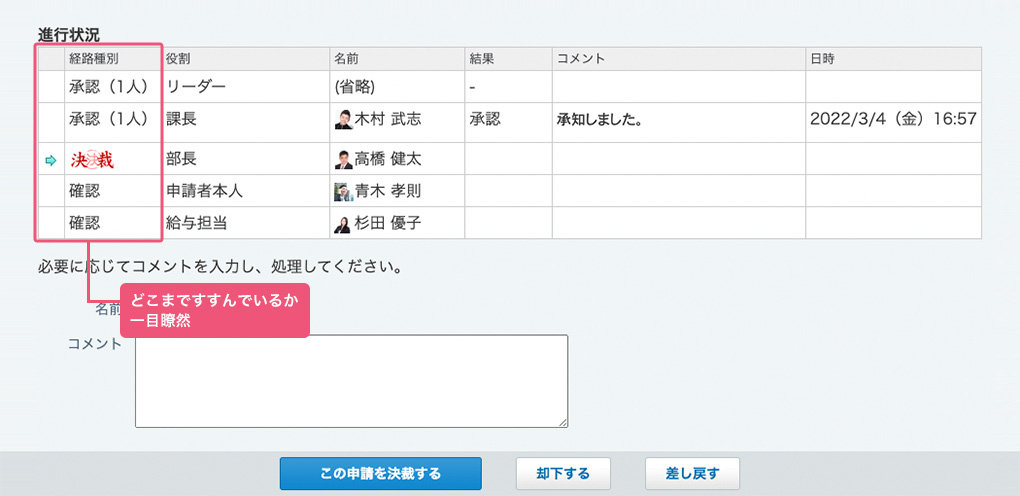Viewport: 1020px width, 496px height.
Task: Click 承認（1人） in the リーダー row
Action: click(x=110, y=87)
